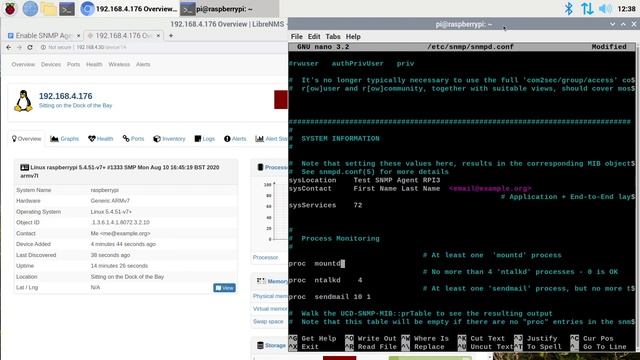The height and width of the screenshot is (360, 640).
Task: Open a new browser tab
Action: coord(171,36)
